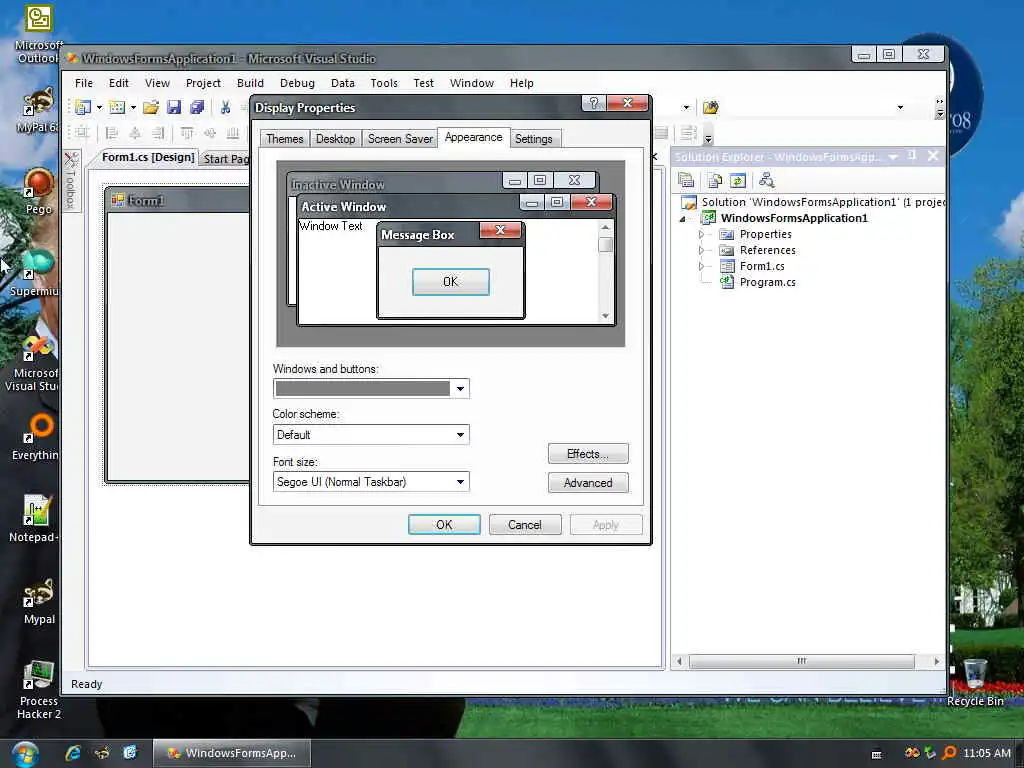Click the Align Bottoms layout icon
This screenshot has height=768, width=1024.
coord(232,133)
